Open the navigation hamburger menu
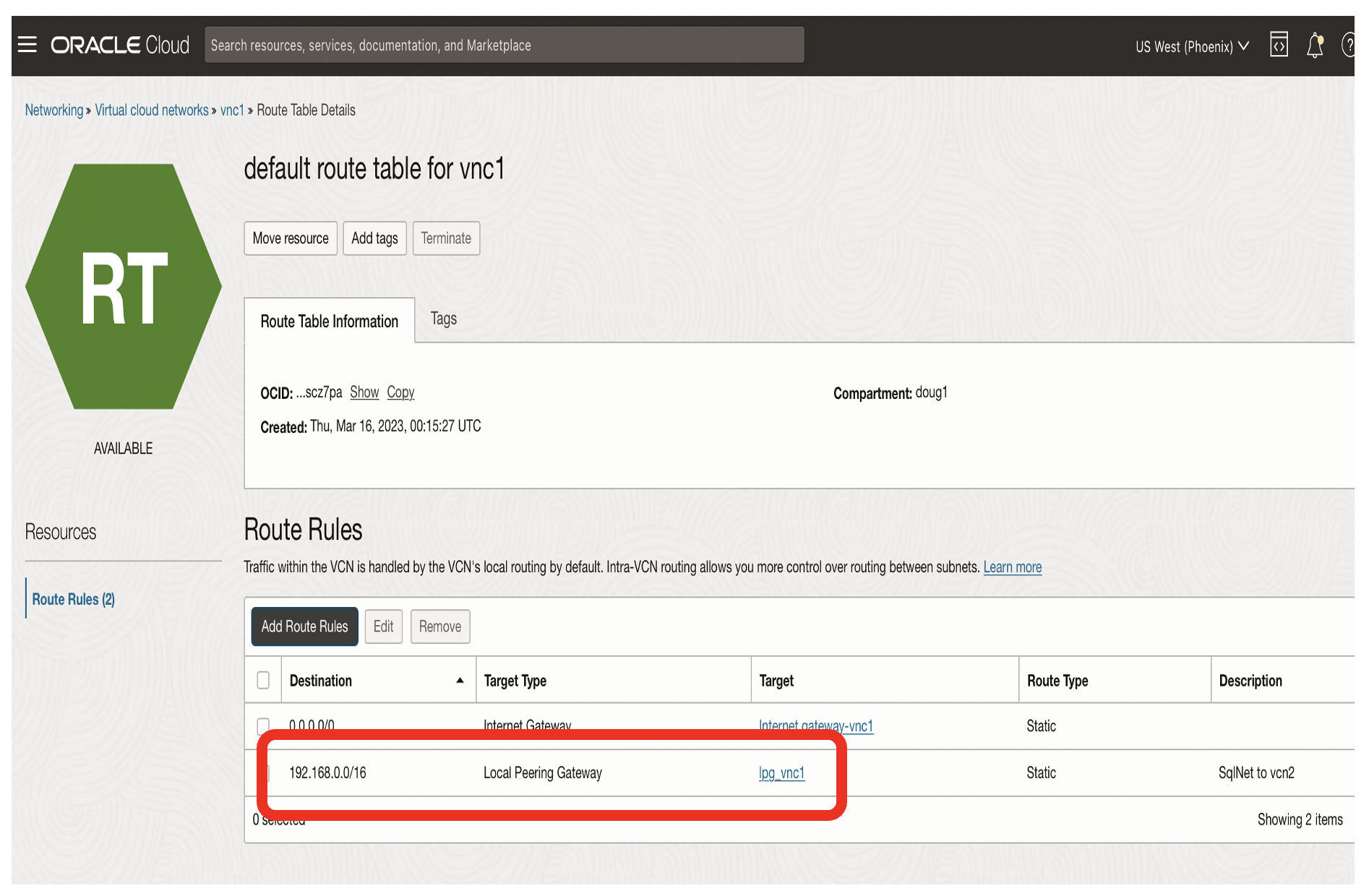Viewport: 1369px width, 896px height. tap(27, 43)
